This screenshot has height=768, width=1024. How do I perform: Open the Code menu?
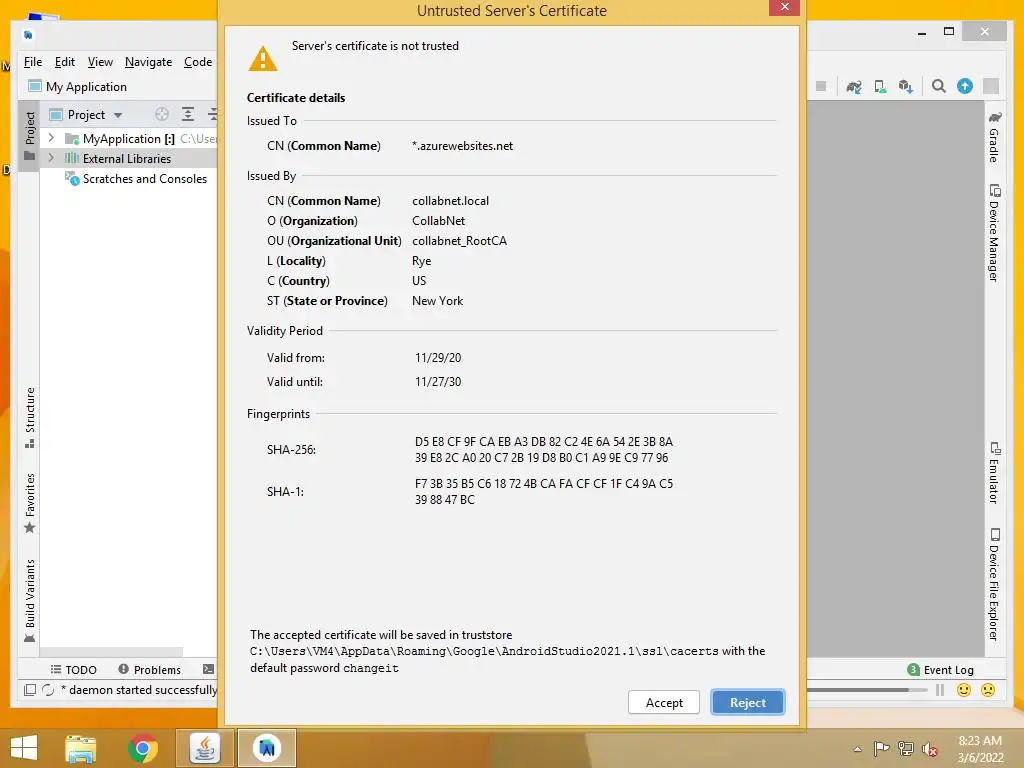[x=198, y=62]
